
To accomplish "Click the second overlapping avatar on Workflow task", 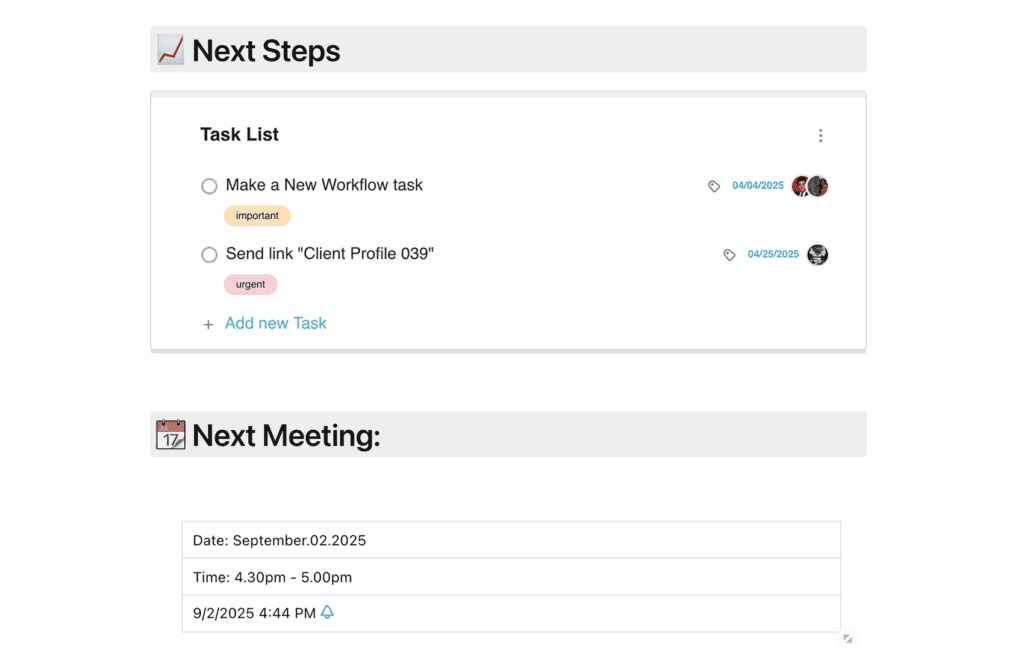I will 819,186.
